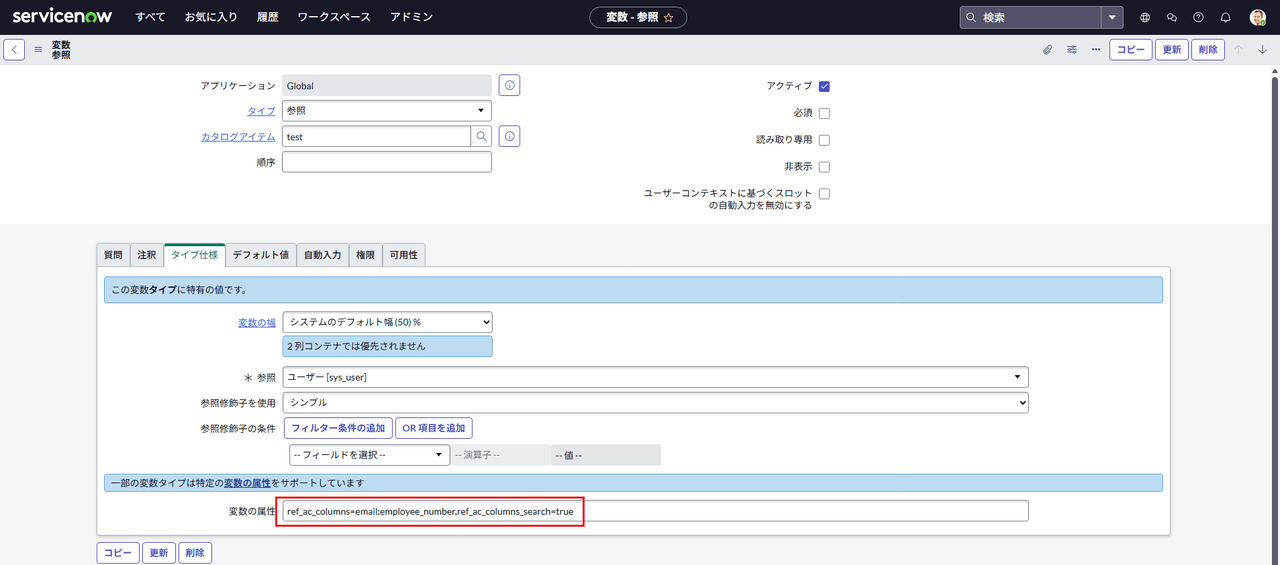Open the attachments paperclip icon

1047,49
